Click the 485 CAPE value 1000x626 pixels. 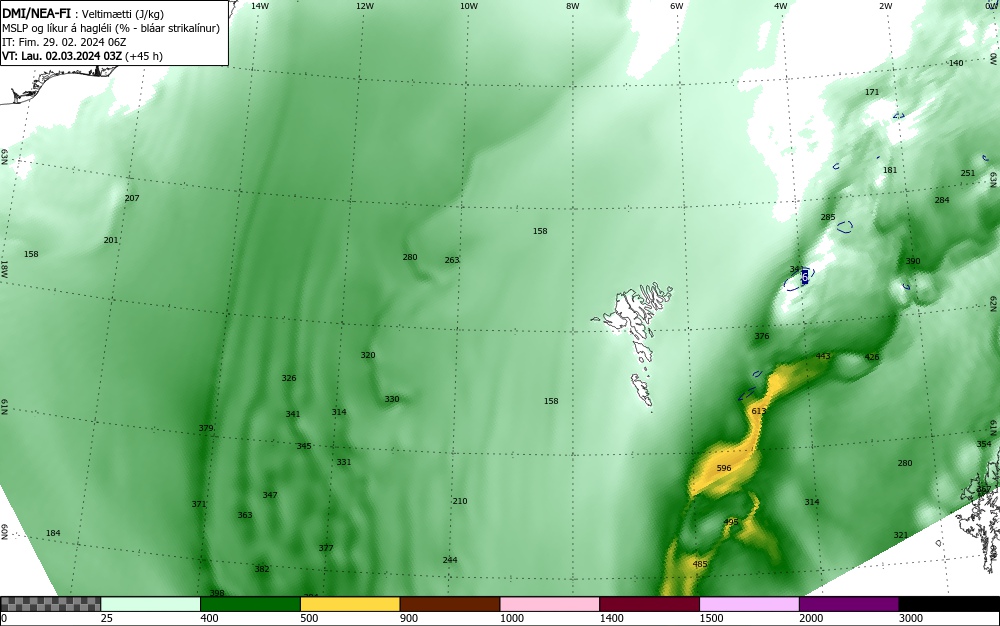pyautogui.click(x=700, y=564)
